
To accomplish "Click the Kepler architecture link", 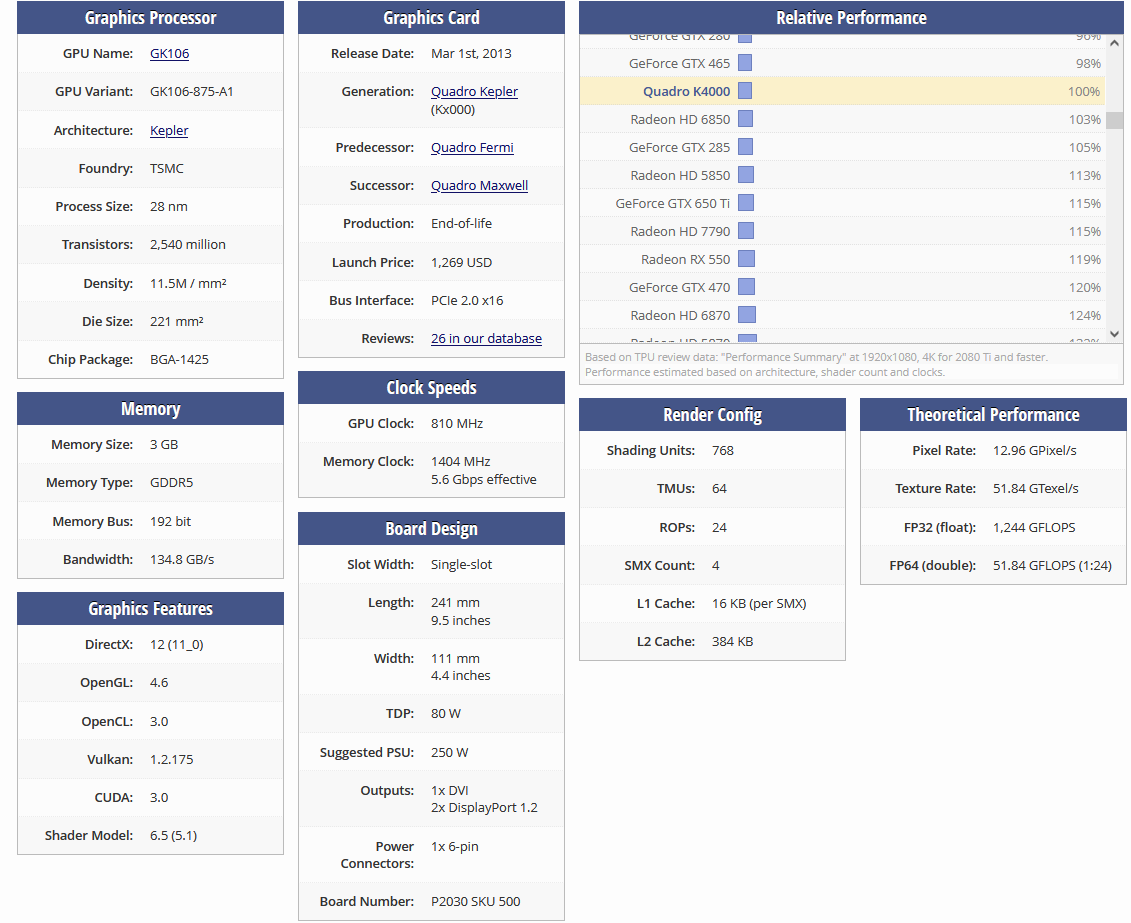I will (x=169, y=131).
